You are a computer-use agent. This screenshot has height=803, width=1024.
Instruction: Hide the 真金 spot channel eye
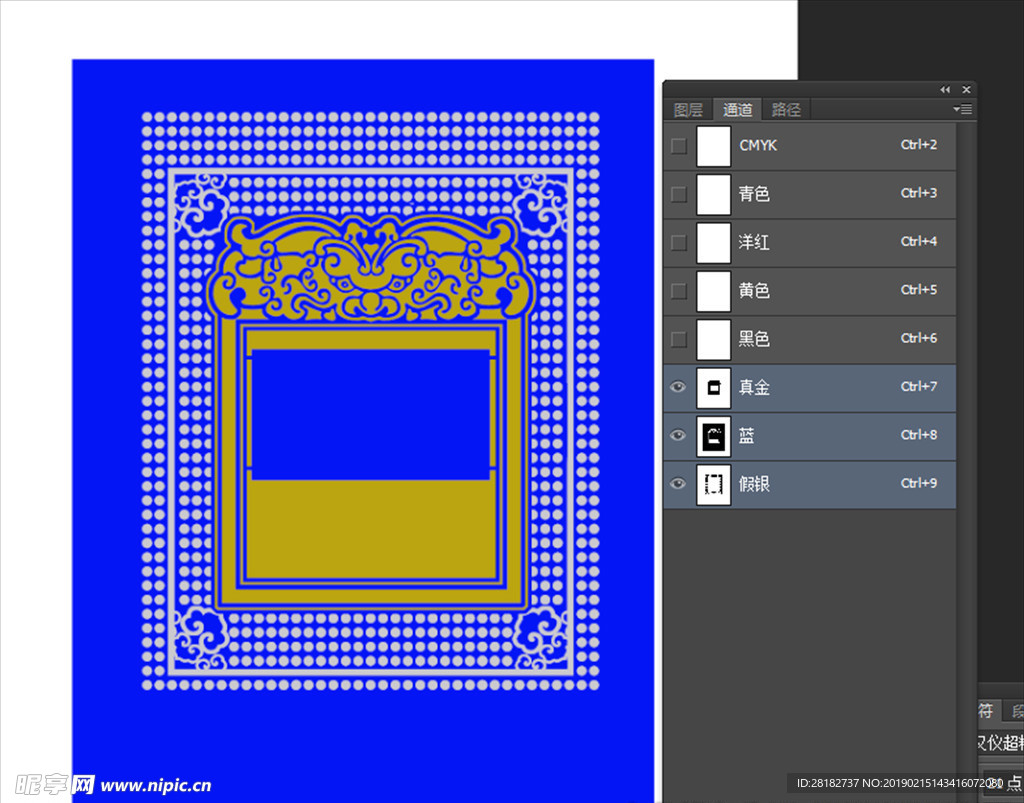tap(679, 387)
